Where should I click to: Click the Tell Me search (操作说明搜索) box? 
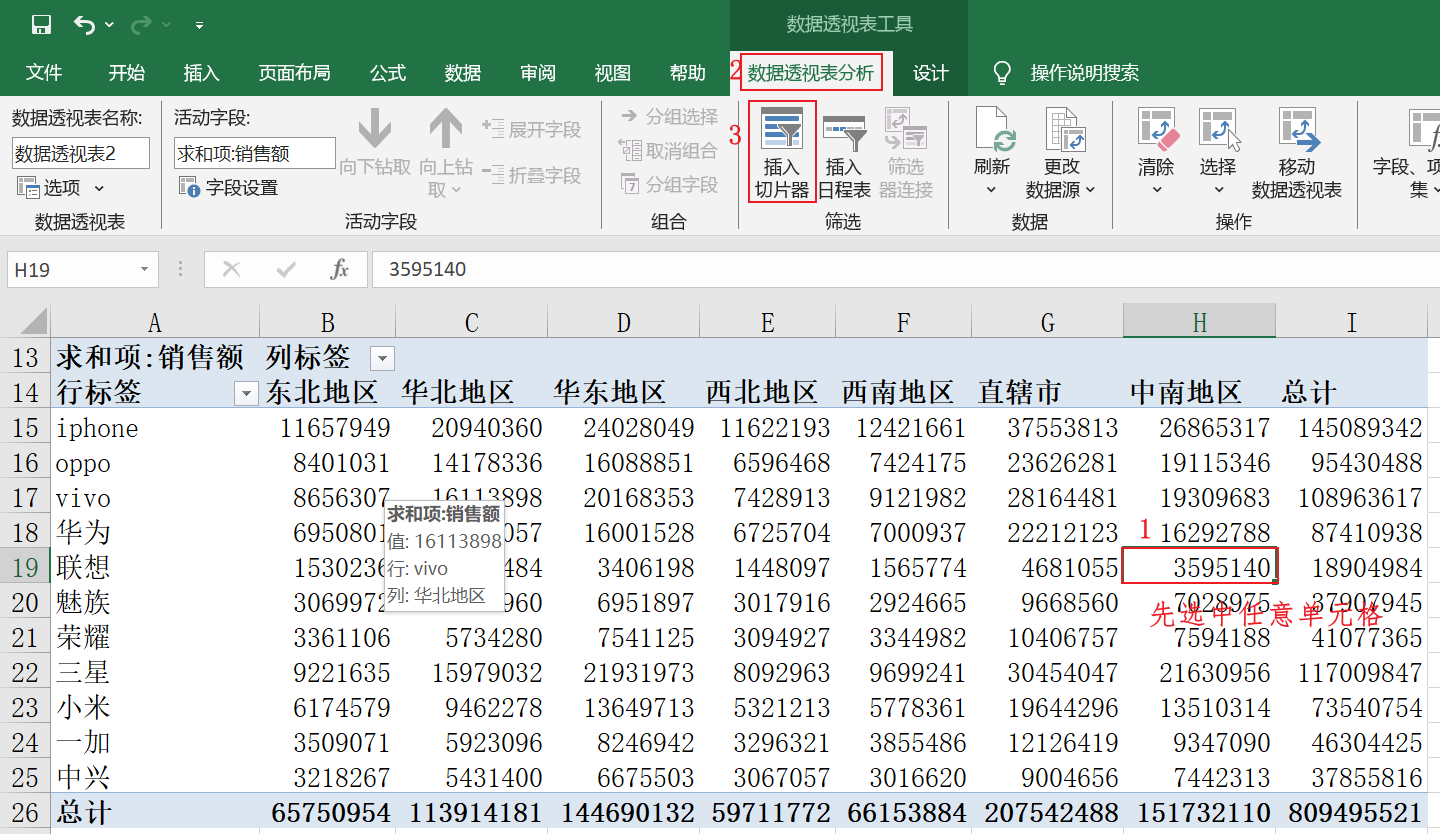pyautogui.click(x=1084, y=72)
